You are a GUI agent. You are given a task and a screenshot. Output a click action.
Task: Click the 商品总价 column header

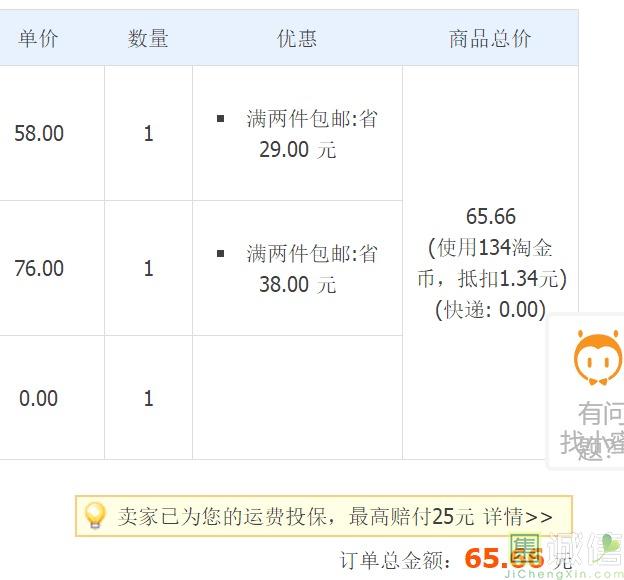coord(490,39)
